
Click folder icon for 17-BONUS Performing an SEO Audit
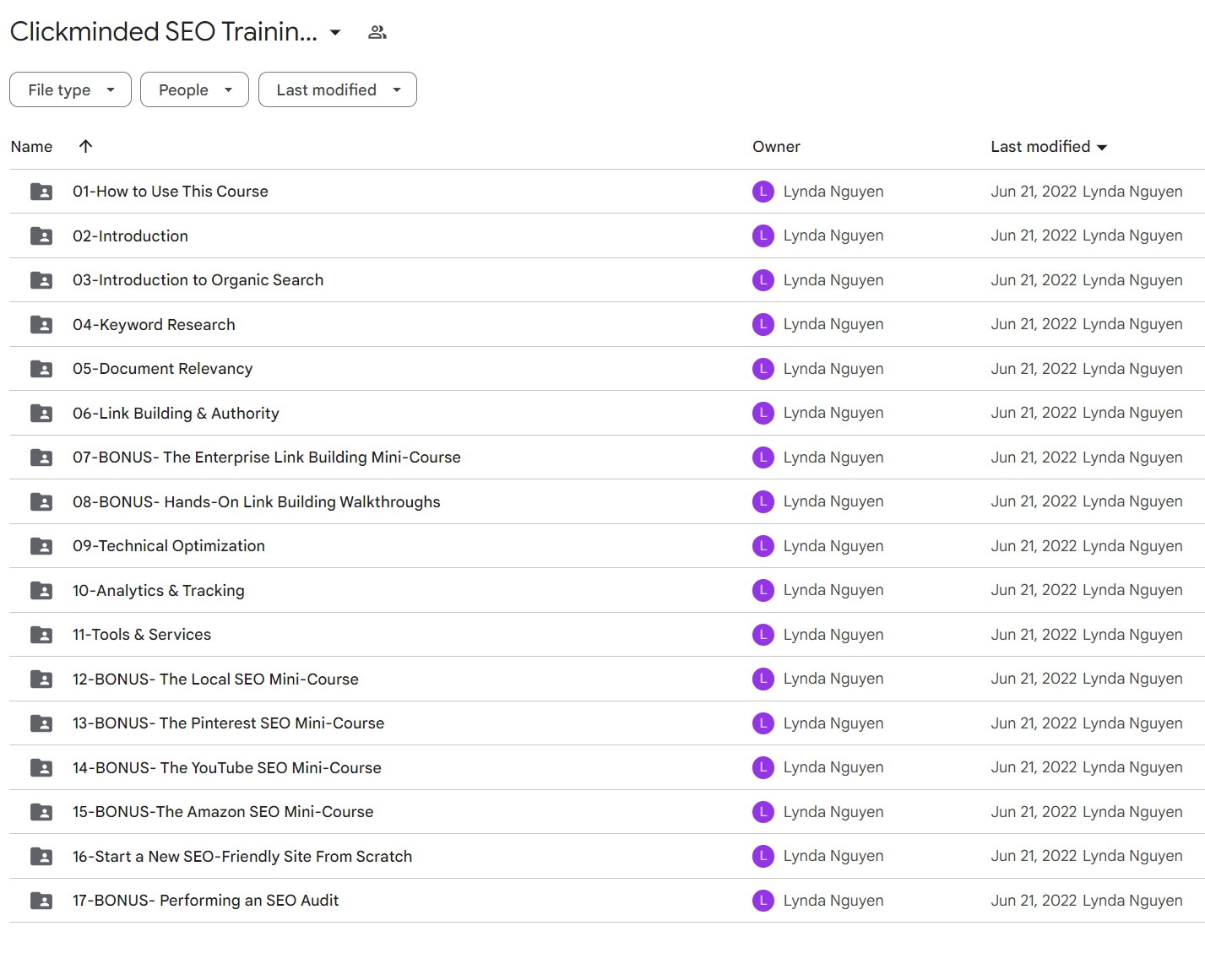(x=41, y=901)
